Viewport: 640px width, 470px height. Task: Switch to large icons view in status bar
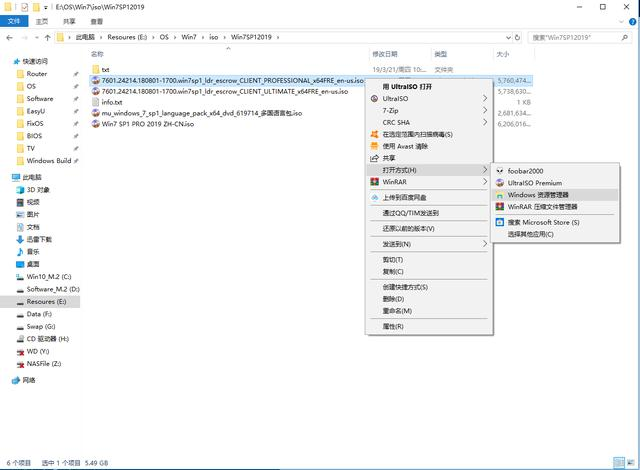631,462
